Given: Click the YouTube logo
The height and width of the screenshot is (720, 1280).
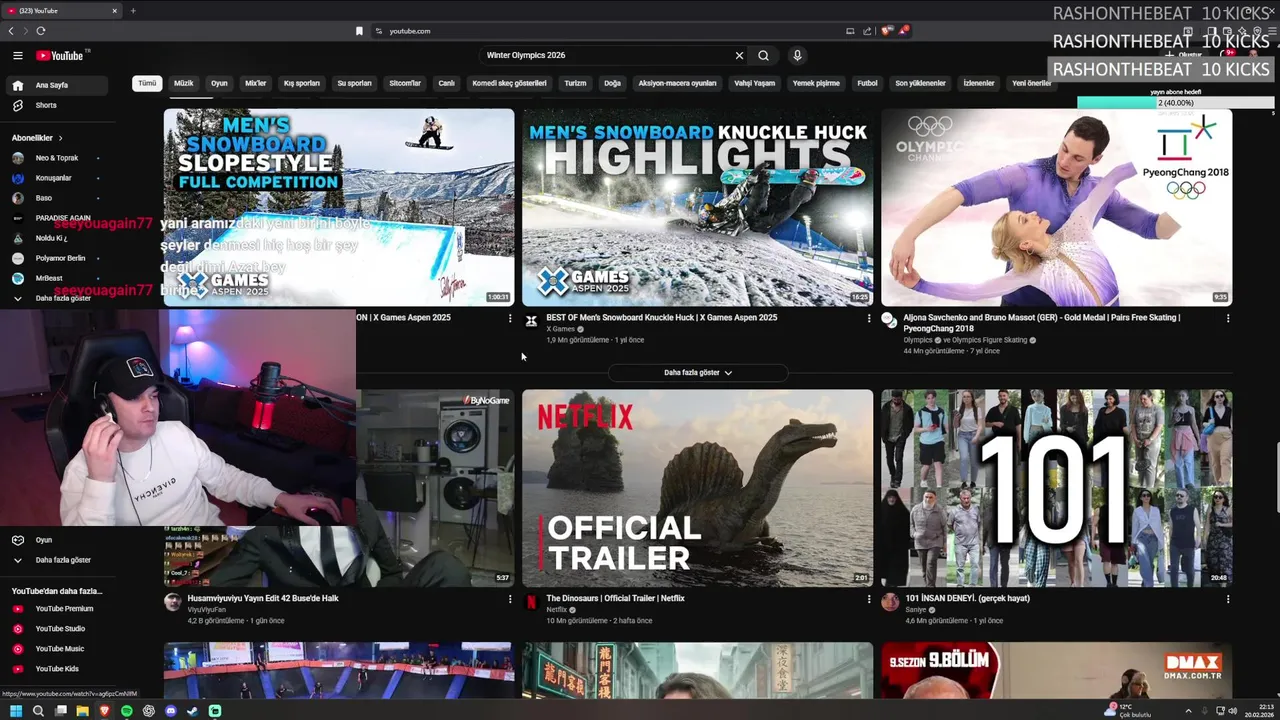Looking at the screenshot, I should tap(62, 56).
